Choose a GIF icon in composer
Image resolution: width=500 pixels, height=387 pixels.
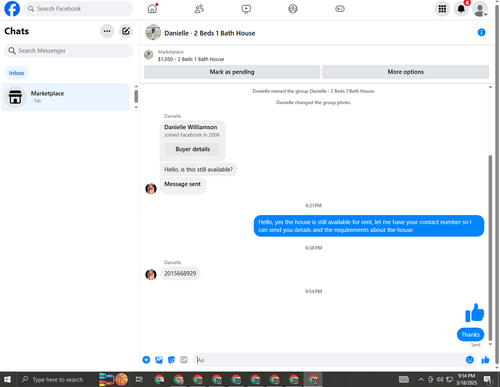(x=184, y=360)
